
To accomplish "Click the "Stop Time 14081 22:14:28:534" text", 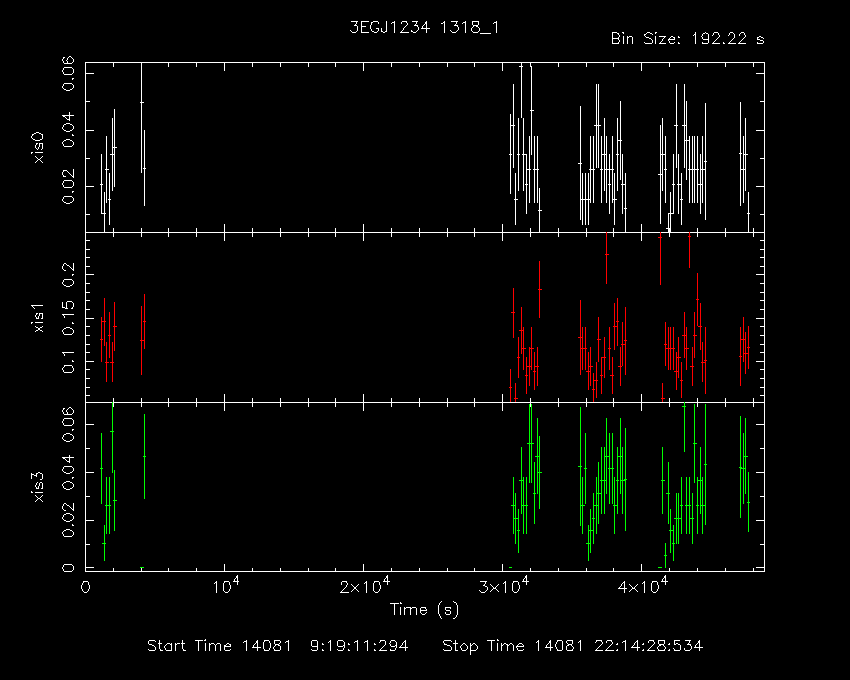I will (572, 646).
